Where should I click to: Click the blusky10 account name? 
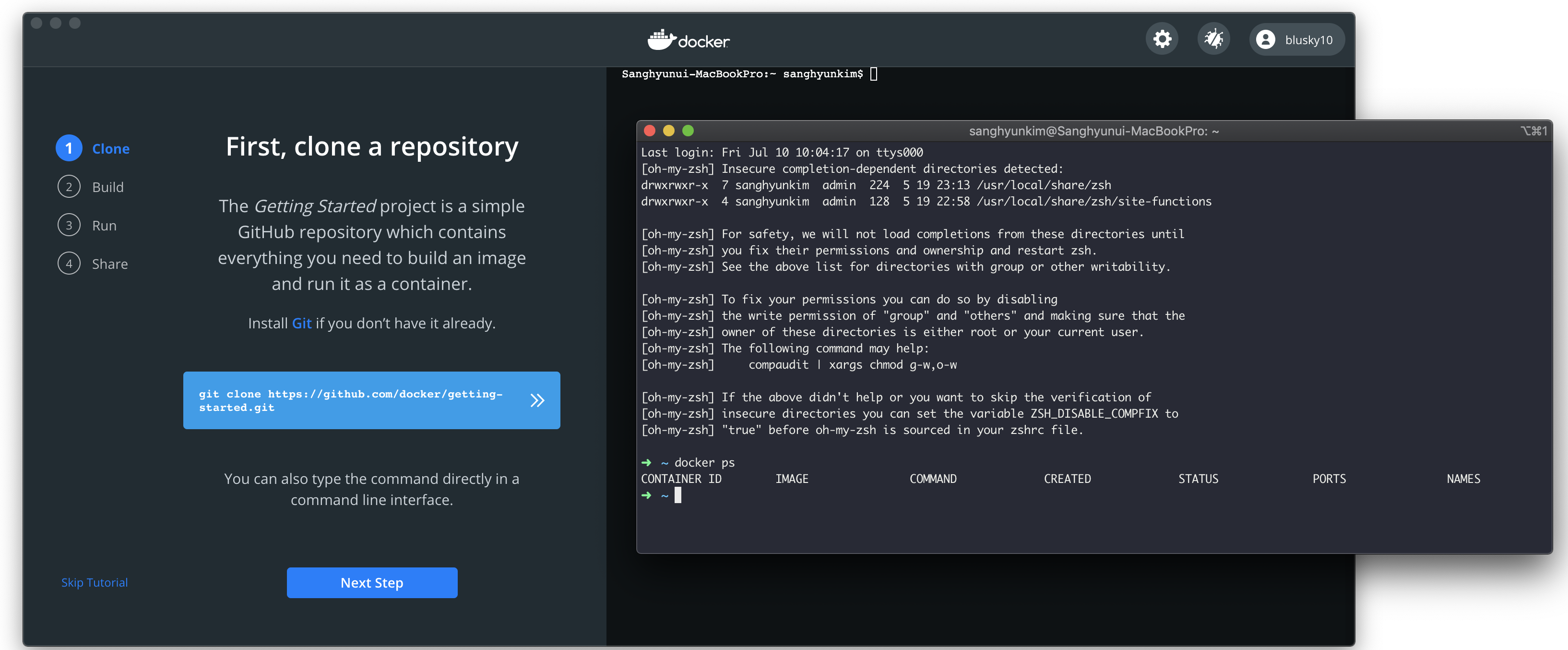(1308, 40)
